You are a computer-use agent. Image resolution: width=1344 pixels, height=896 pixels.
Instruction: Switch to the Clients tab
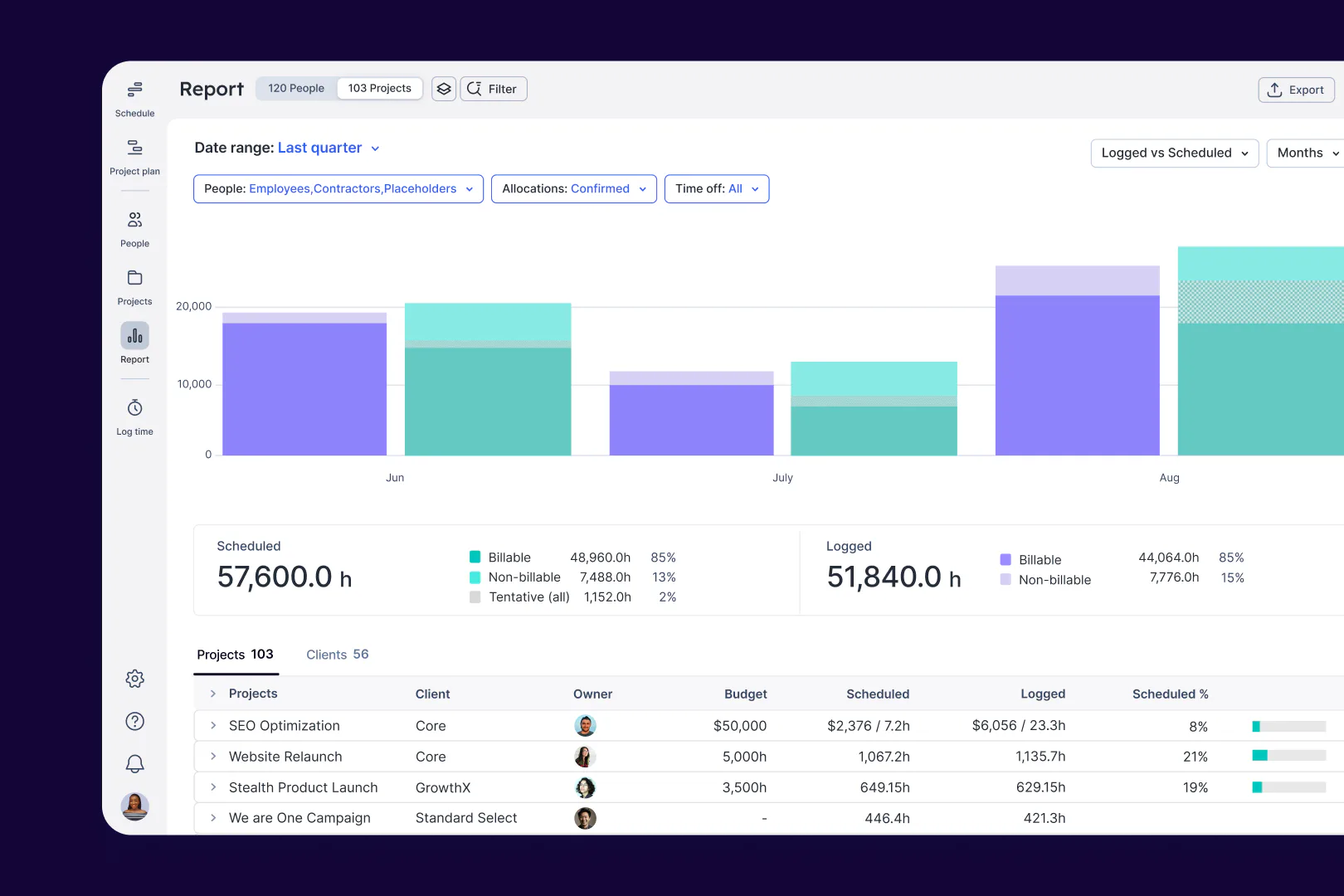tap(336, 654)
